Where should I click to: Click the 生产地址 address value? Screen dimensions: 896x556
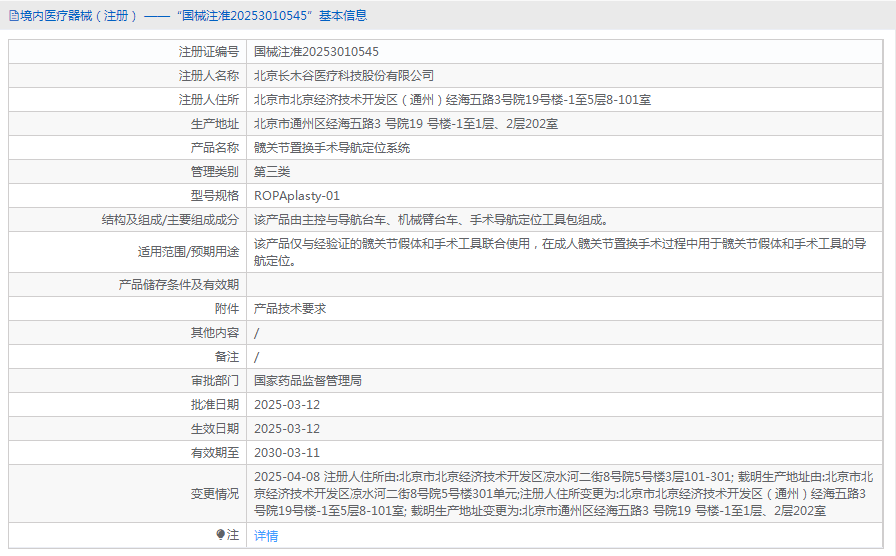point(406,123)
